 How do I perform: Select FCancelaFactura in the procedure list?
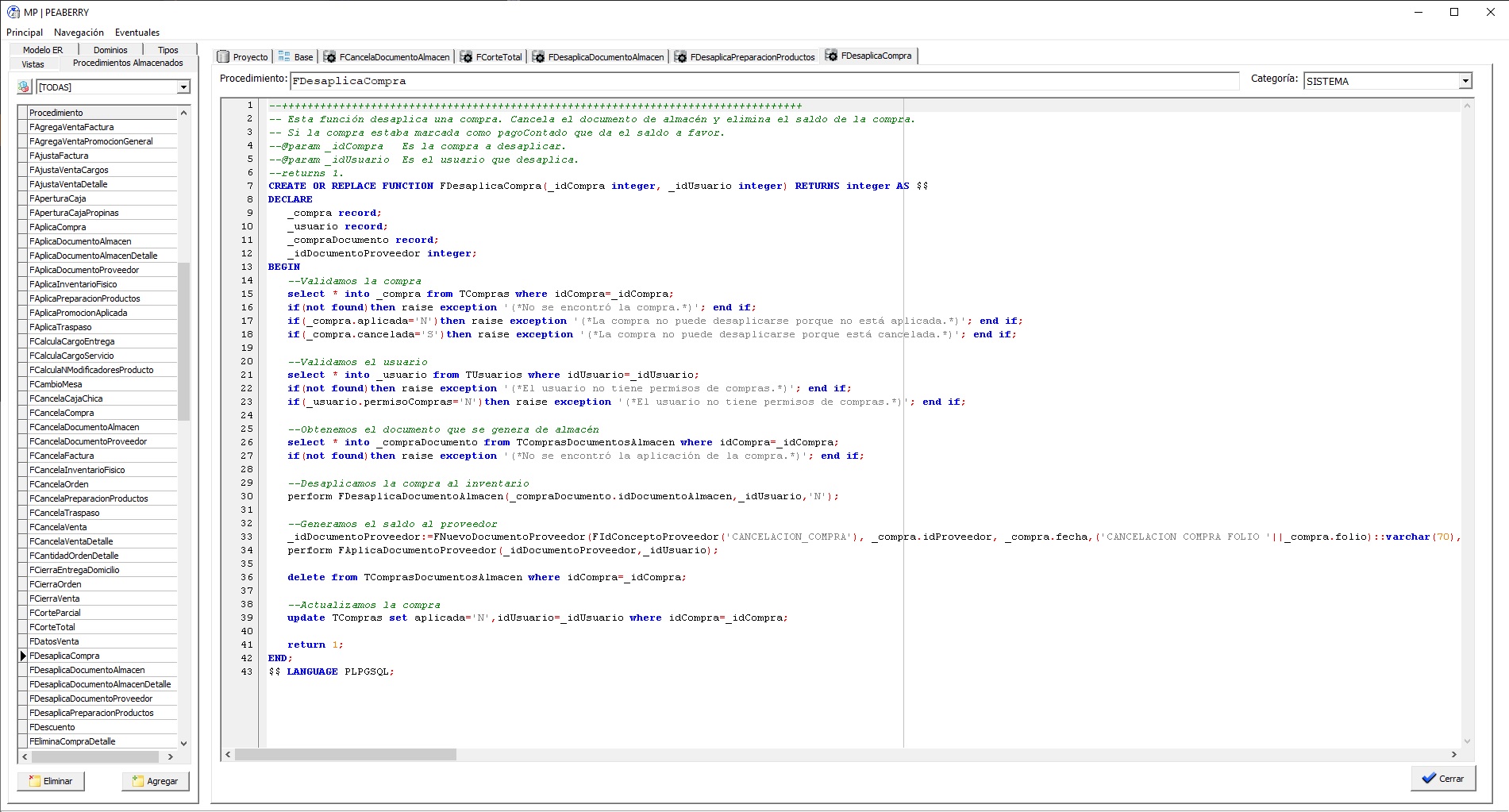[x=102, y=456]
